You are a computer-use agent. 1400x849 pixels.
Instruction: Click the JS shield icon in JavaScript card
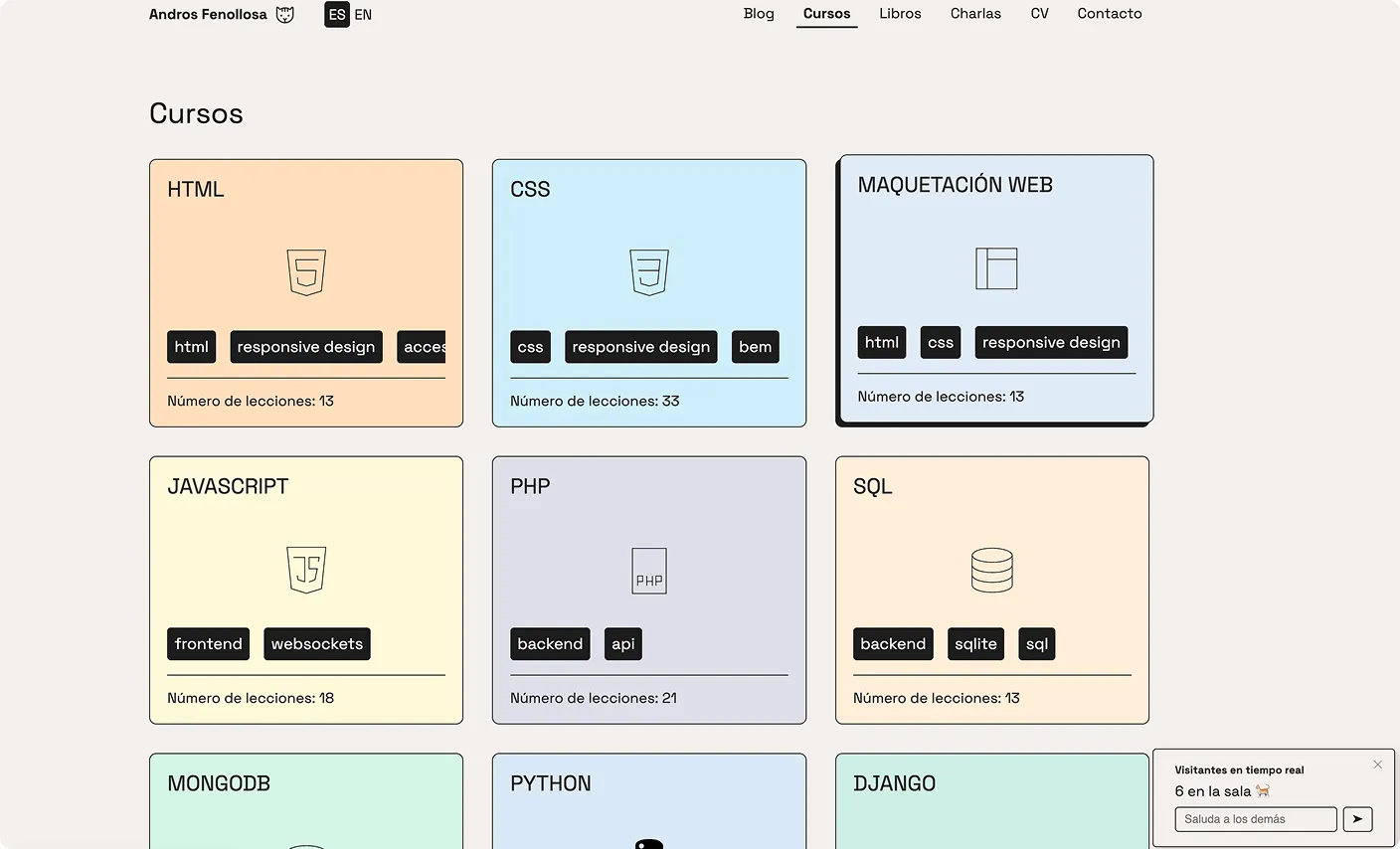click(x=306, y=570)
